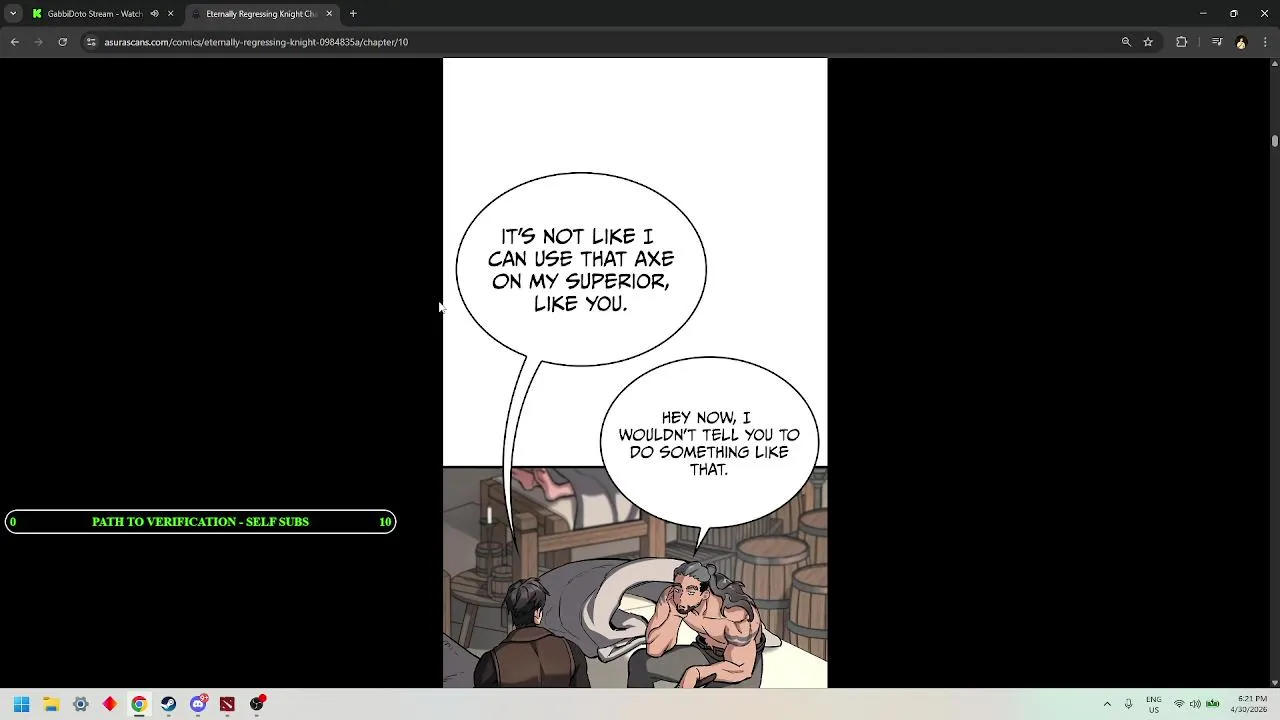The image size is (1280, 720).
Task: Open Steam from the taskbar
Action: [x=168, y=704]
